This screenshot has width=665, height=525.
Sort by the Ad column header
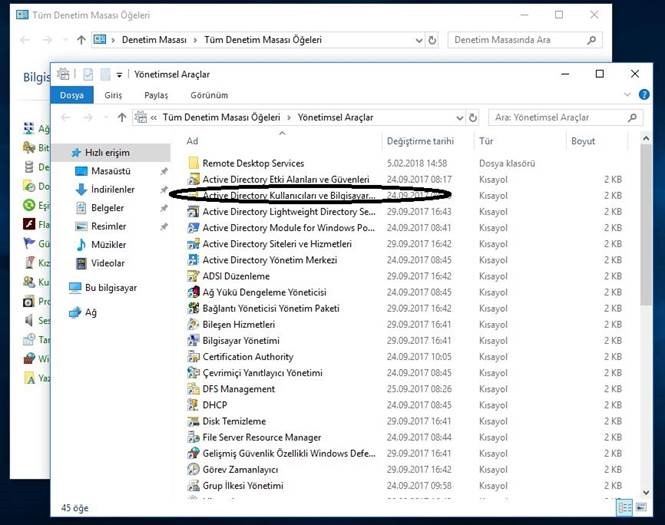click(282, 141)
